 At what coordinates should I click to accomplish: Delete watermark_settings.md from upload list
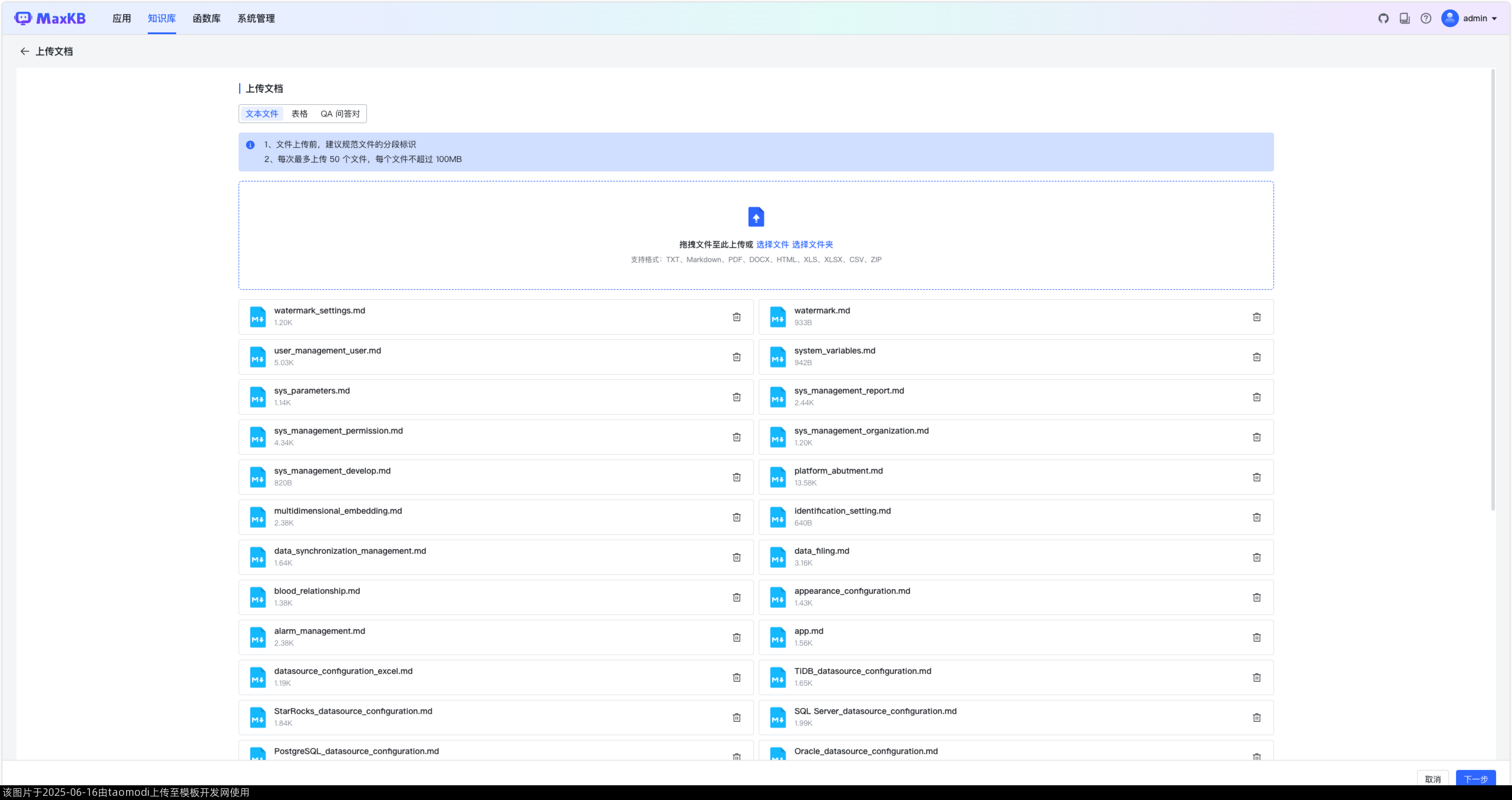736,317
